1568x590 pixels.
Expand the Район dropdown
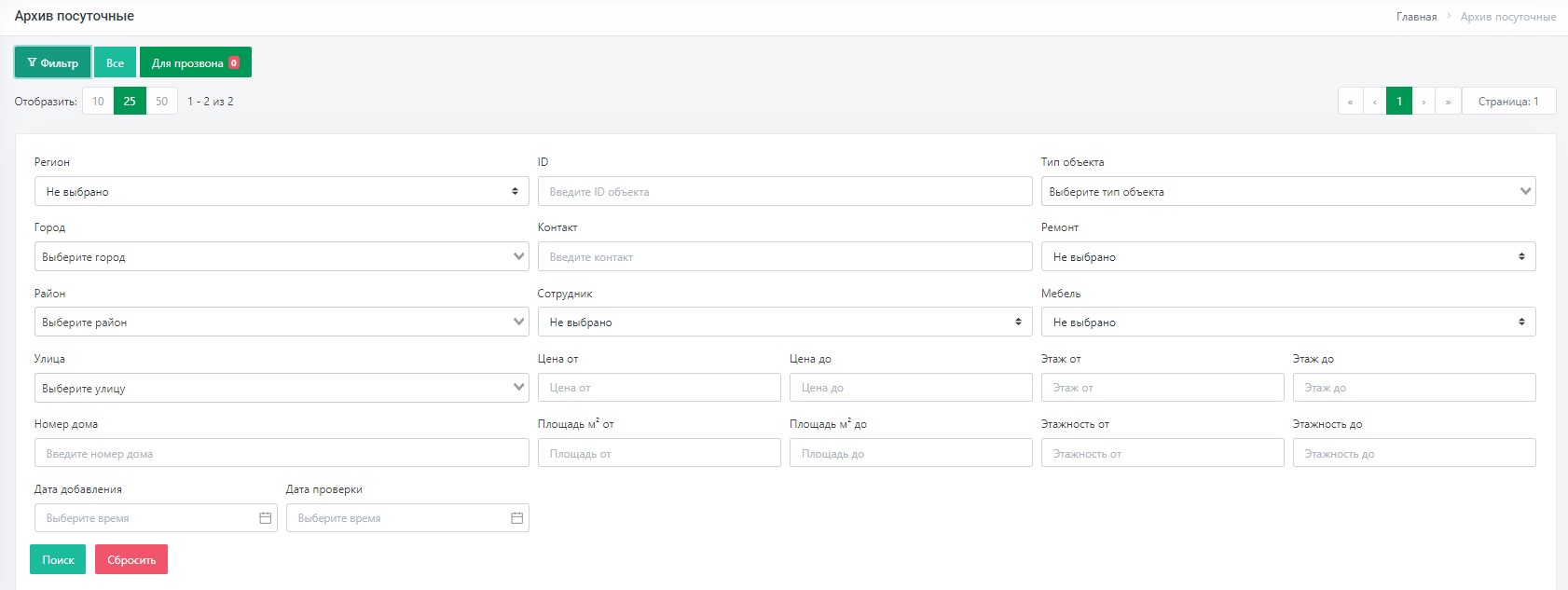(282, 322)
